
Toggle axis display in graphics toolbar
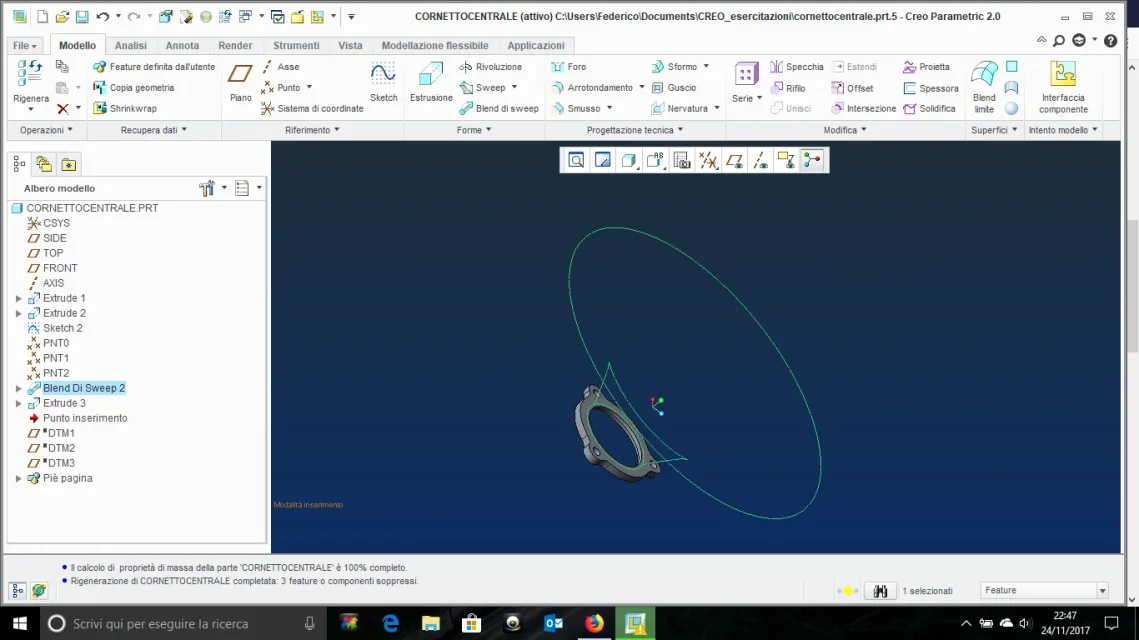click(x=761, y=161)
